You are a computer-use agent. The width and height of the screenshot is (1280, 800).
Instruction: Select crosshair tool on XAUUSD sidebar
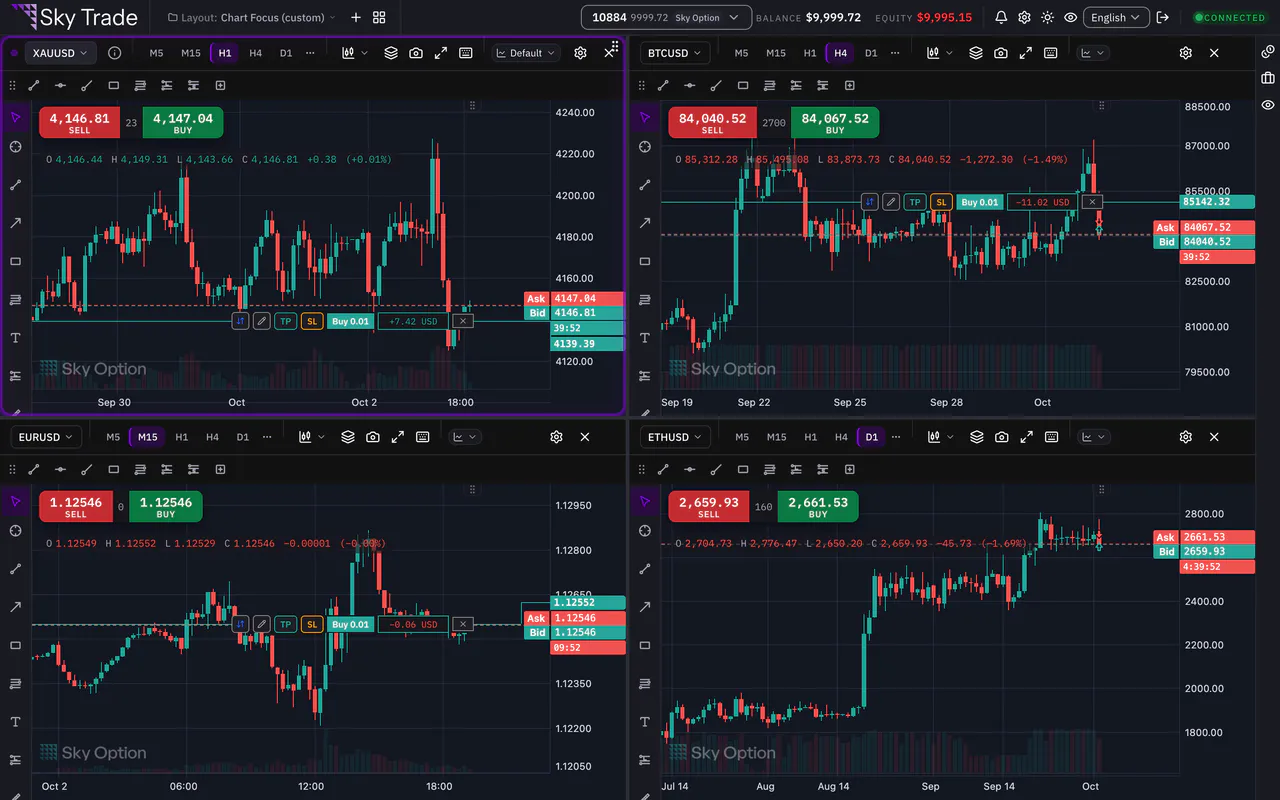click(15, 147)
